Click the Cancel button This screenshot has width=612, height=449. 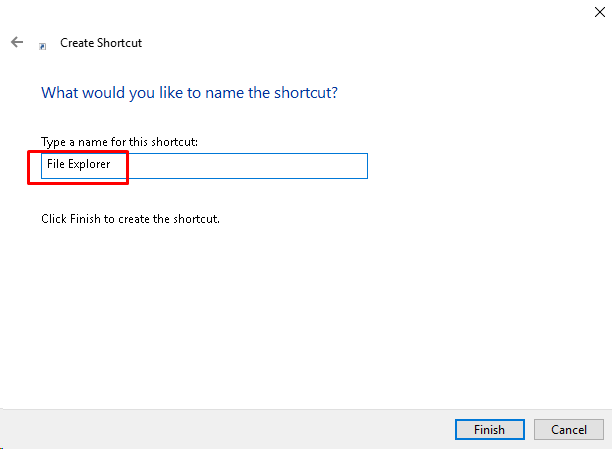coord(569,429)
